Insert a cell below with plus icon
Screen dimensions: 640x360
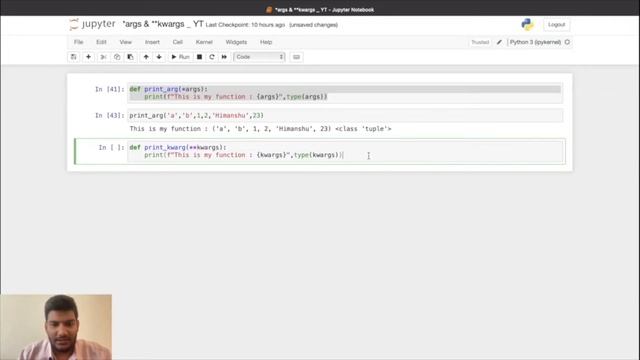pos(88,57)
